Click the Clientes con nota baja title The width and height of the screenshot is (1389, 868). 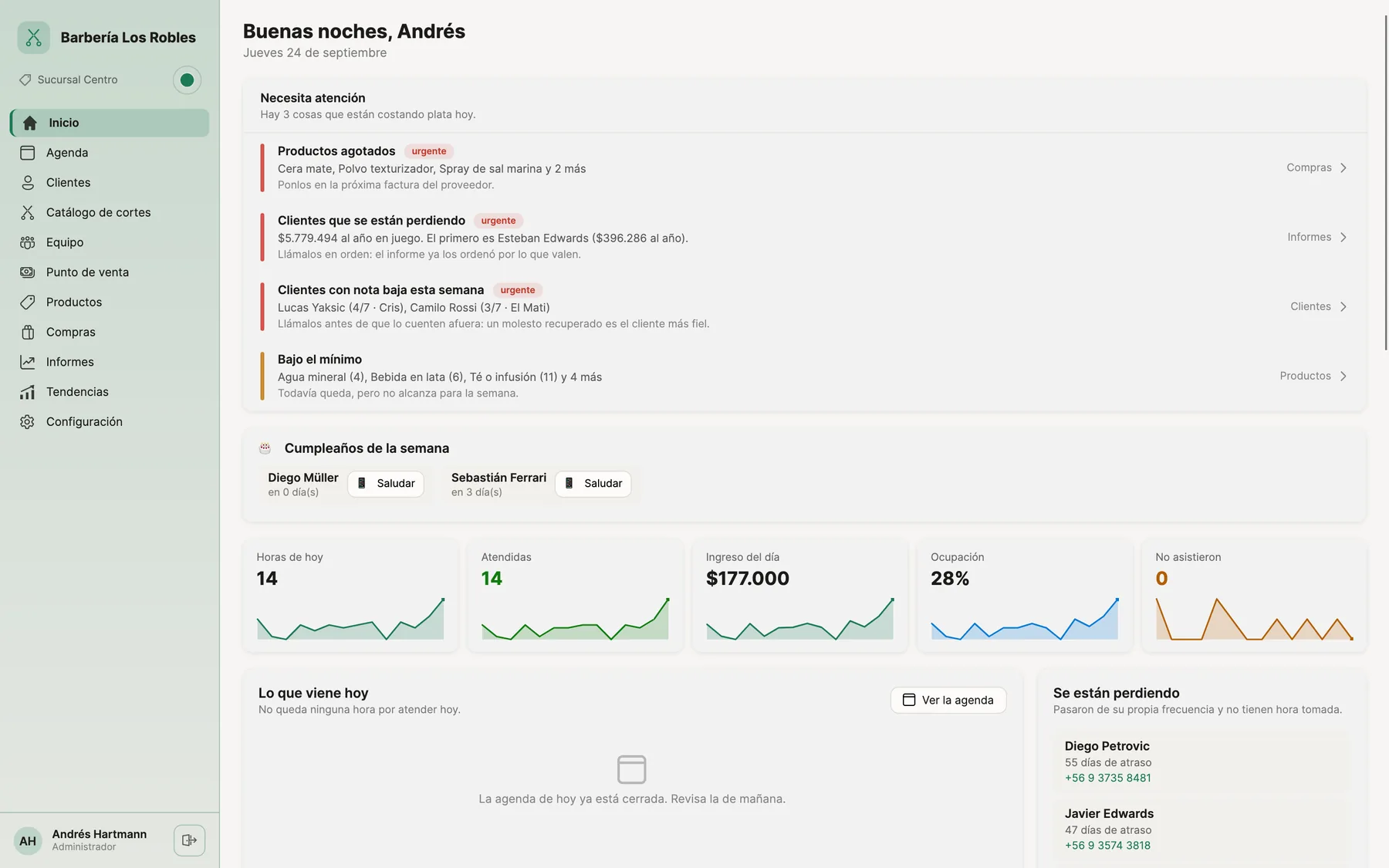380,290
